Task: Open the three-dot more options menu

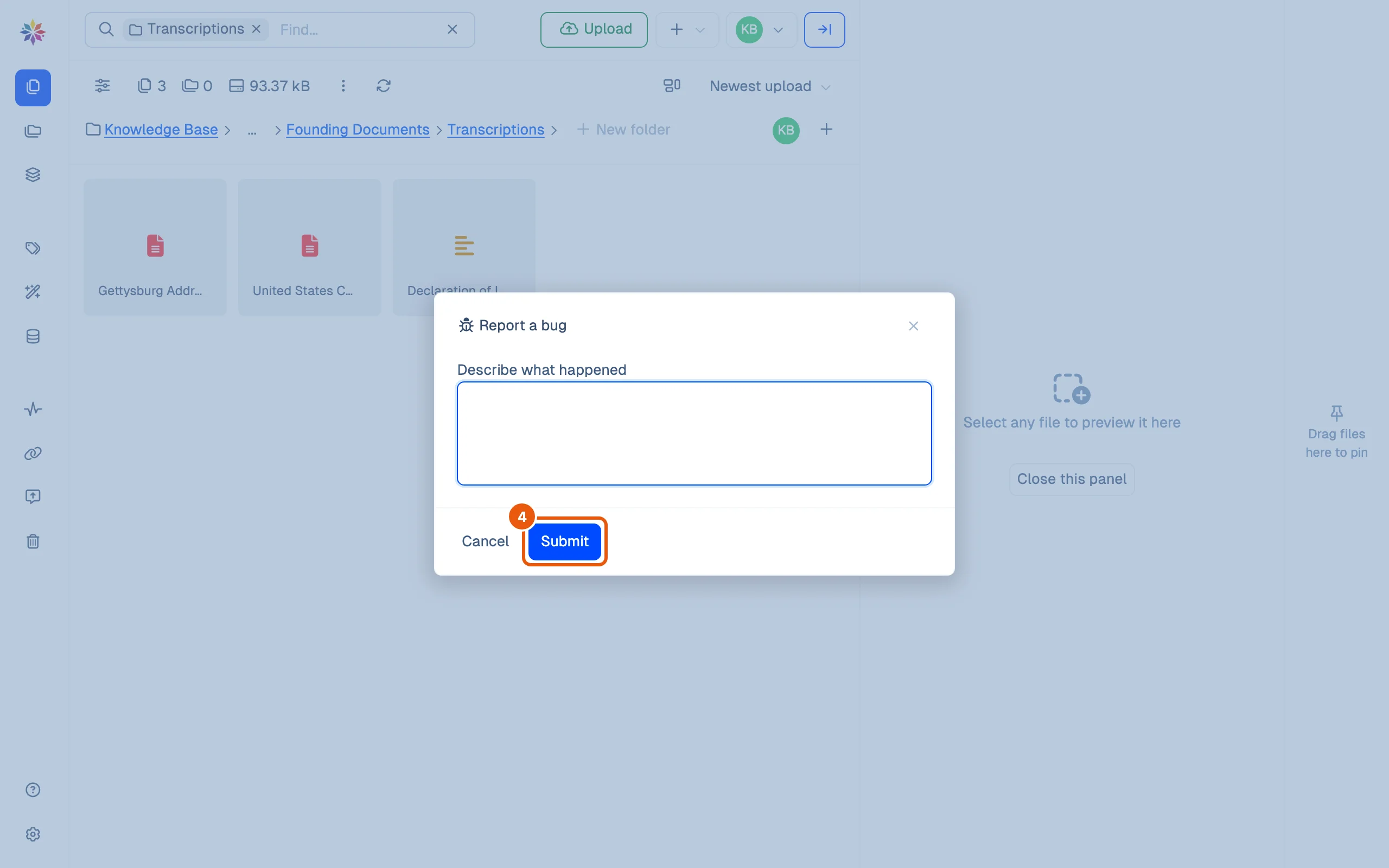Action: [x=343, y=86]
